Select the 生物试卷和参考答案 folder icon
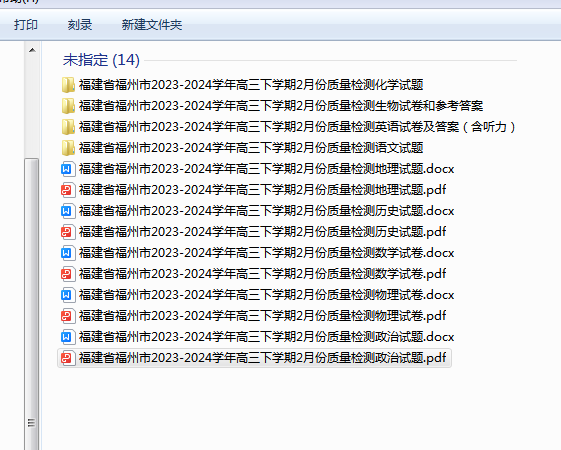The height and width of the screenshot is (450, 561). pos(68,106)
